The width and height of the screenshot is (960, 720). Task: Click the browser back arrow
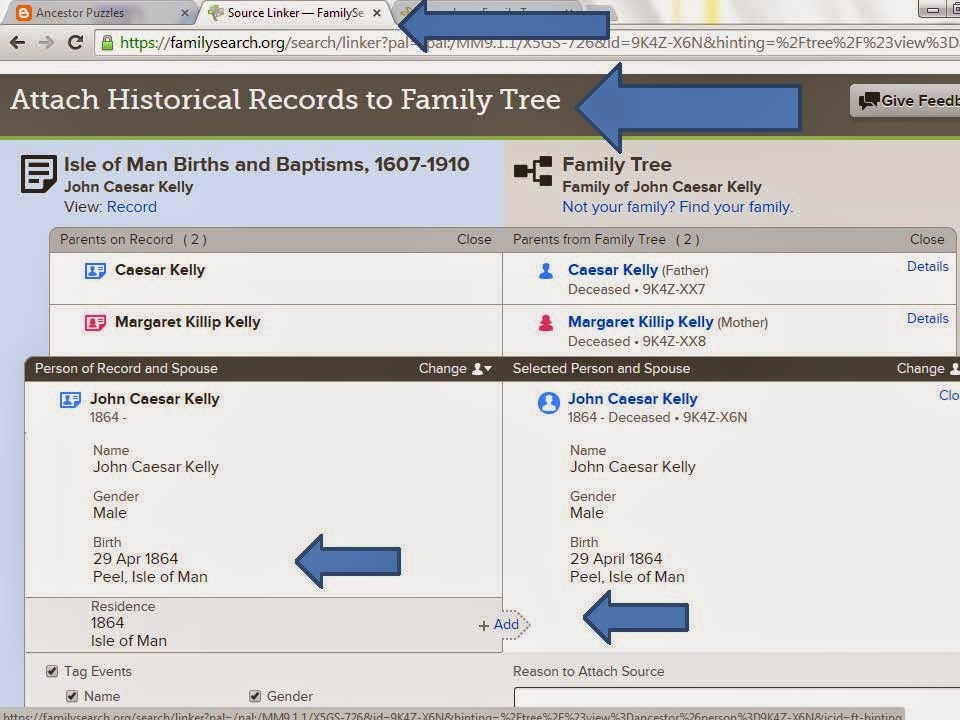click(x=17, y=44)
